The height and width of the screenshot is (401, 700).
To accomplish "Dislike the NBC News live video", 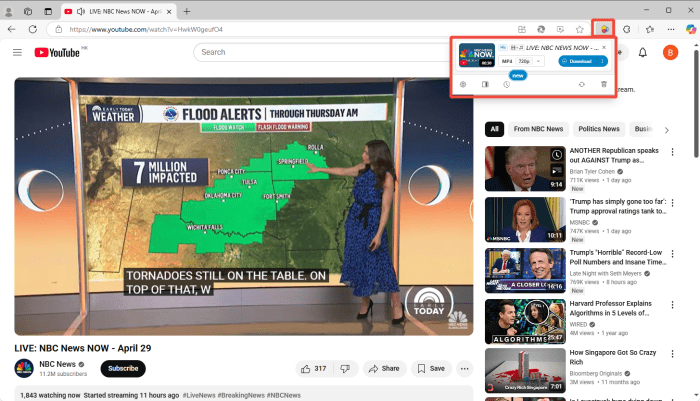I will [x=344, y=368].
